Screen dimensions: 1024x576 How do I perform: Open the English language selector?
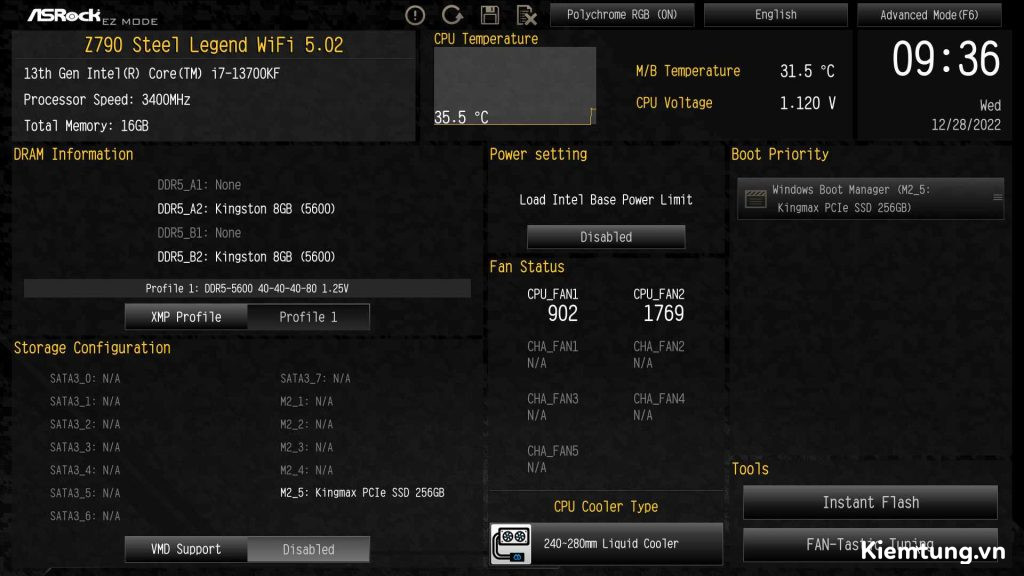tap(776, 14)
